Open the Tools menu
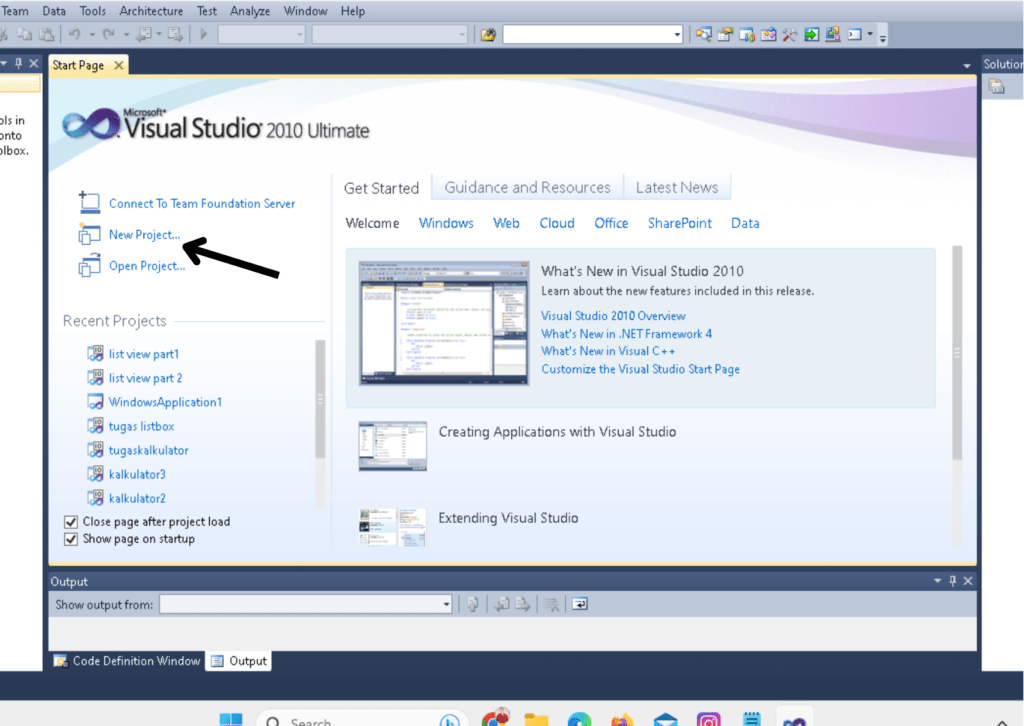This screenshot has width=1024, height=726. 92,11
